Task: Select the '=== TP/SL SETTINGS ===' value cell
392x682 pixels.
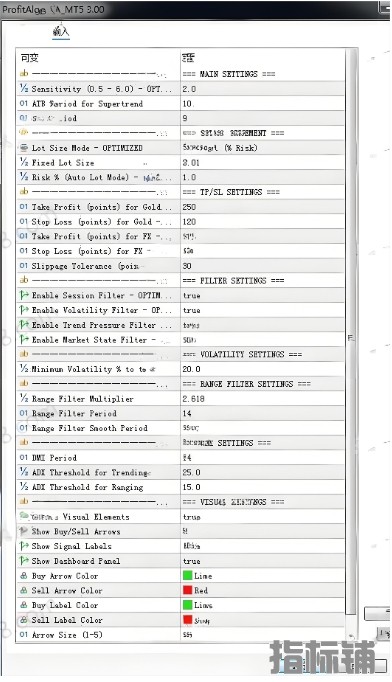Action: [x=231, y=192]
